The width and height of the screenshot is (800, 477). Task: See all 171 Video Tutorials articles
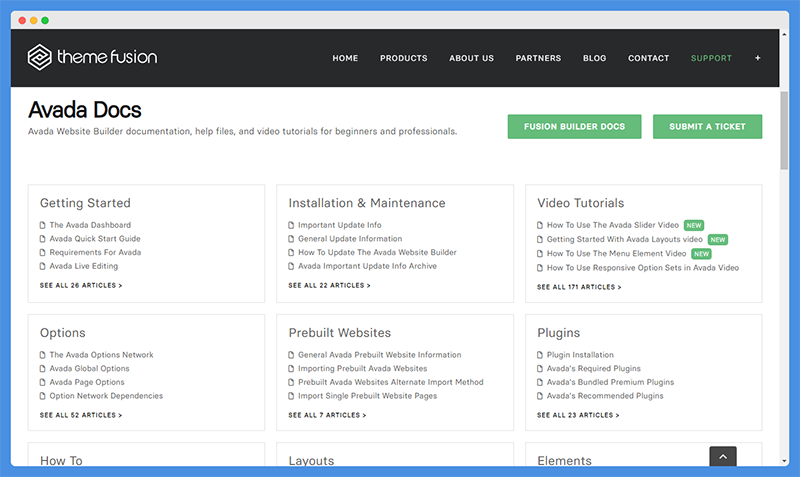click(579, 287)
